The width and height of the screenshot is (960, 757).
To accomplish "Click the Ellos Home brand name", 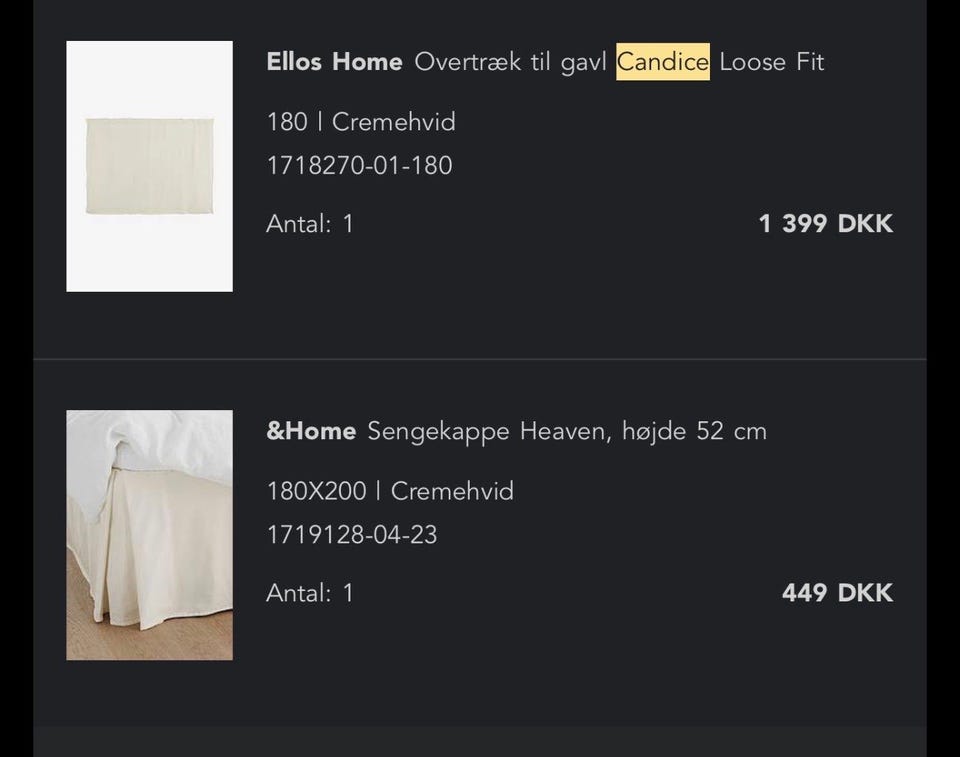I will pos(334,62).
